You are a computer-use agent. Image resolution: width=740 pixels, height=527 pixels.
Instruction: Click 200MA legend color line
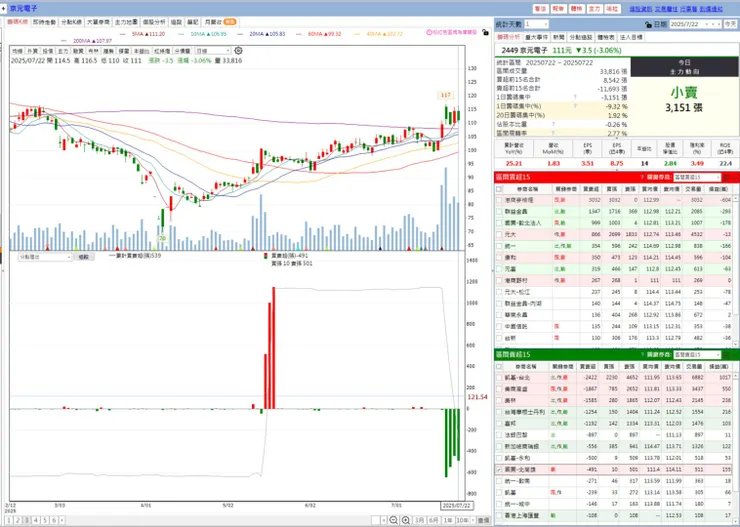tap(65, 41)
